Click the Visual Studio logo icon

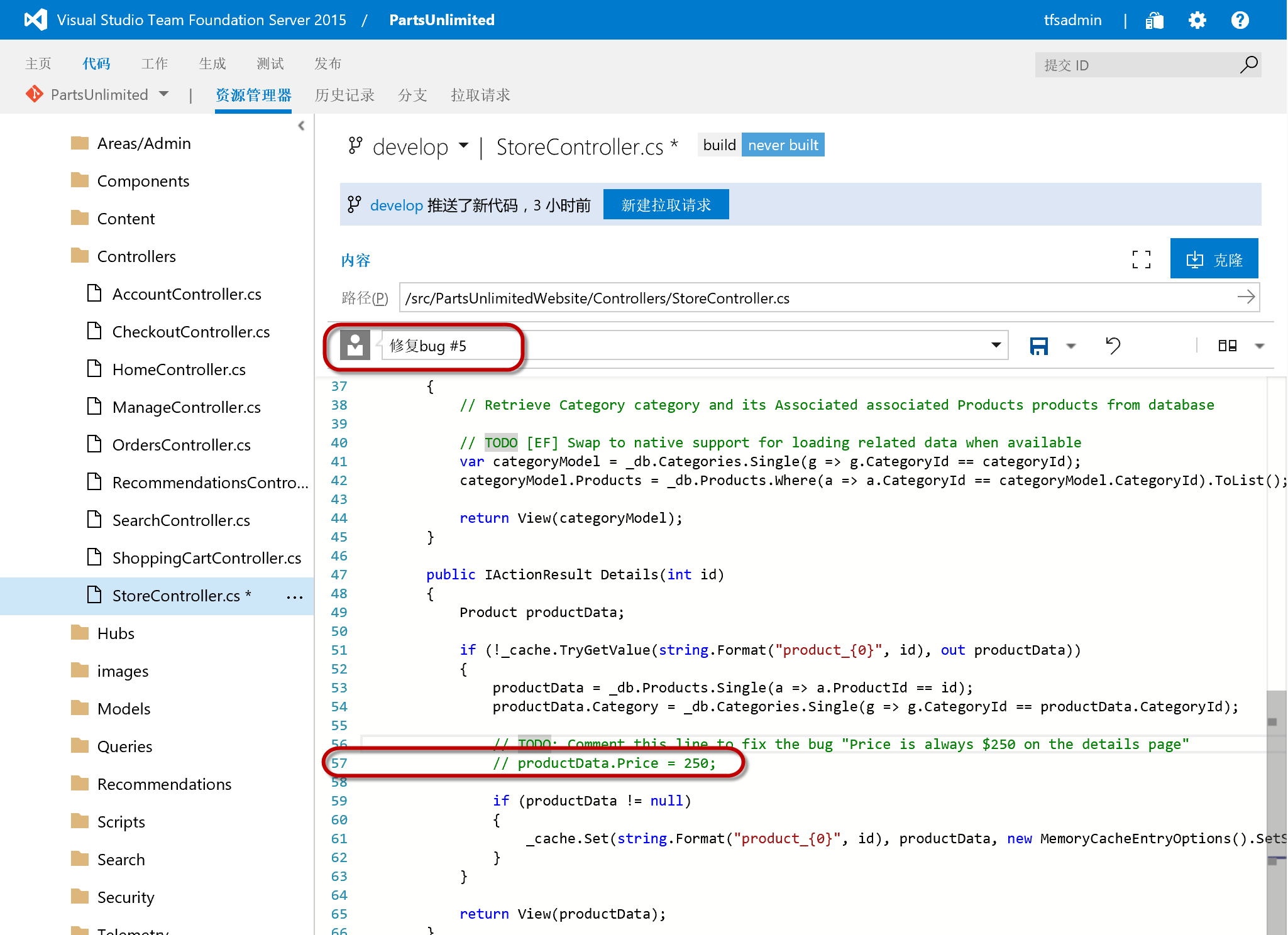coord(36,20)
